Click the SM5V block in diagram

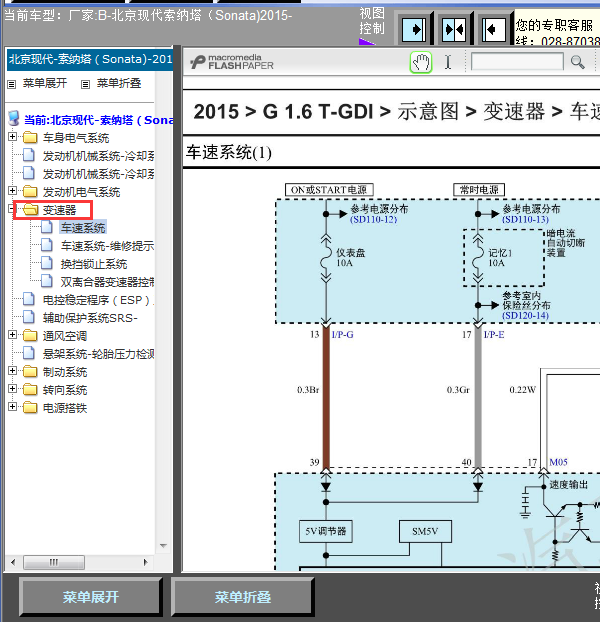pyautogui.click(x=425, y=531)
